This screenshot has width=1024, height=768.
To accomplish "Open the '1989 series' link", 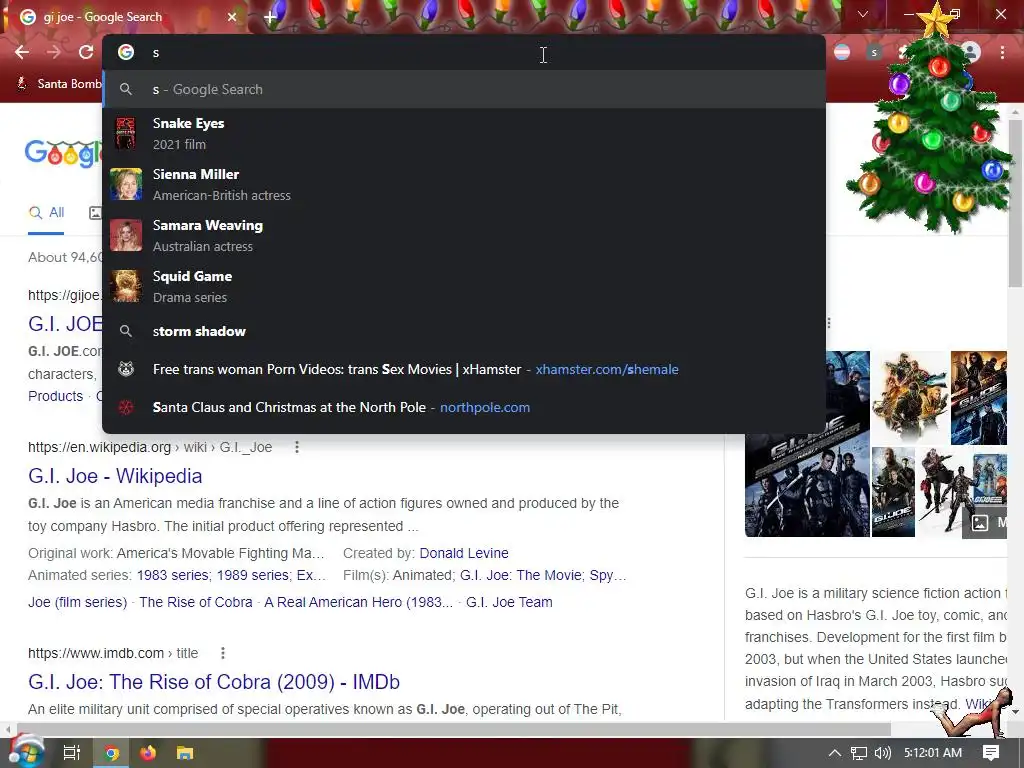I will click(x=253, y=575).
